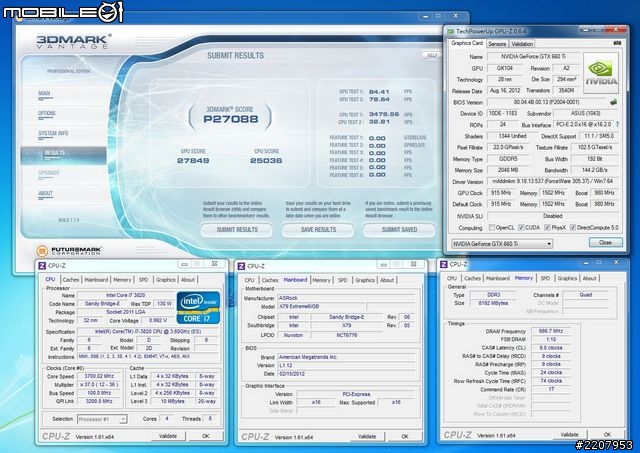The image size is (640, 453).
Task: Open Caches tab in the CPU-Z CPU window
Action: (x=71, y=280)
